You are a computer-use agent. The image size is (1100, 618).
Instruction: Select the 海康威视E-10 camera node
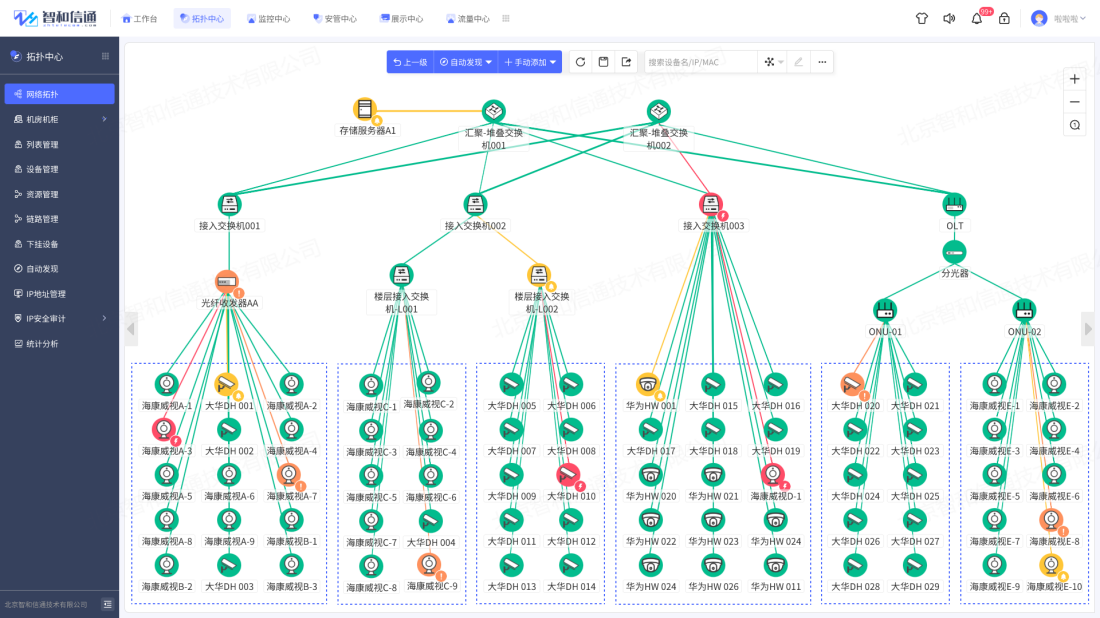[x=1051, y=565]
